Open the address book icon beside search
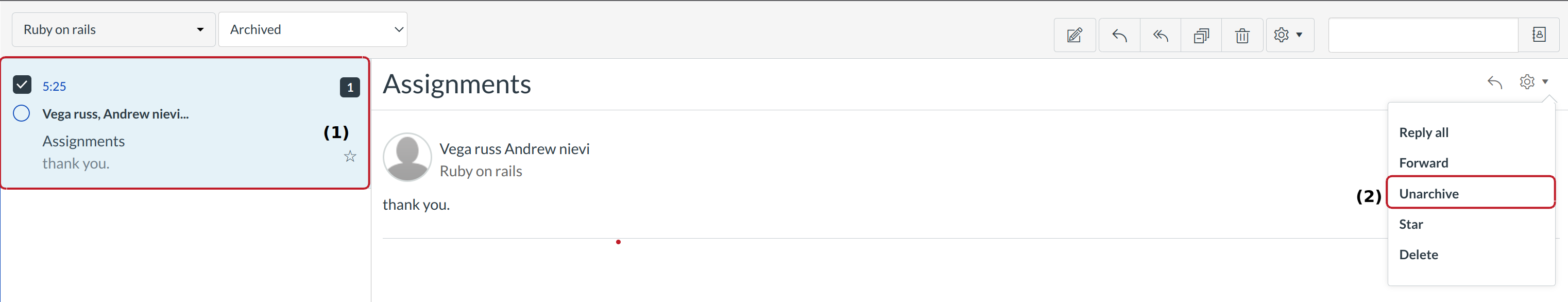 coord(1539,35)
